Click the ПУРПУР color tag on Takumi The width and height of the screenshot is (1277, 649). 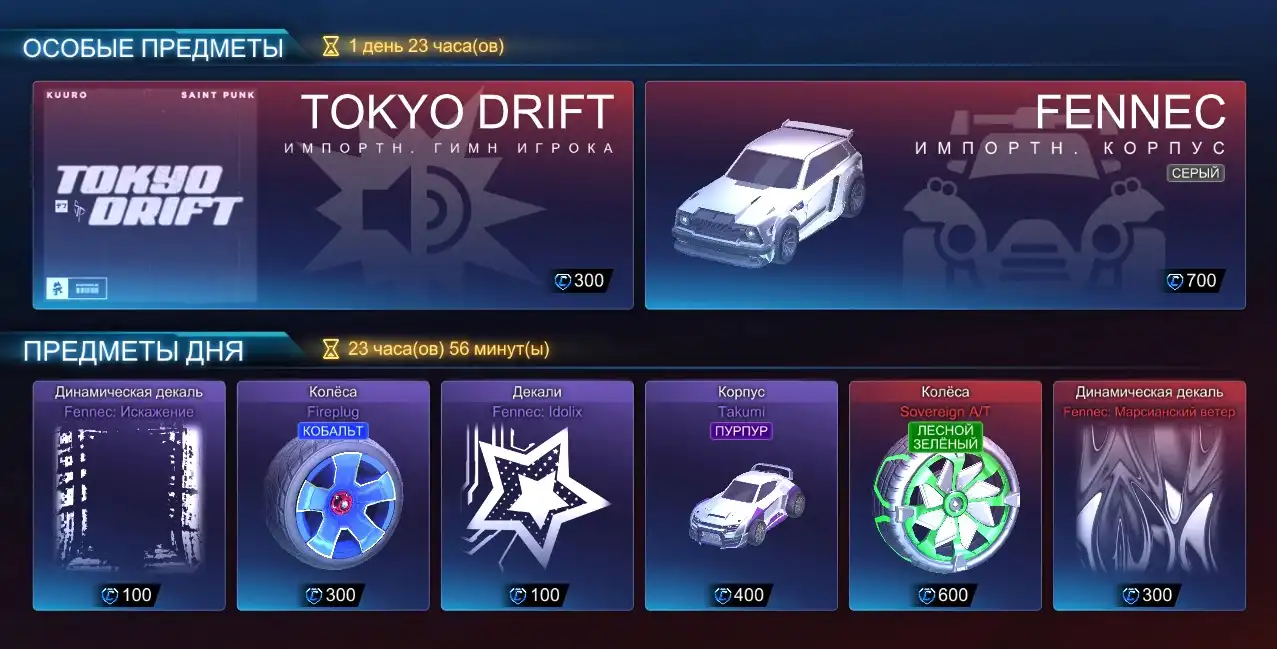coord(741,431)
